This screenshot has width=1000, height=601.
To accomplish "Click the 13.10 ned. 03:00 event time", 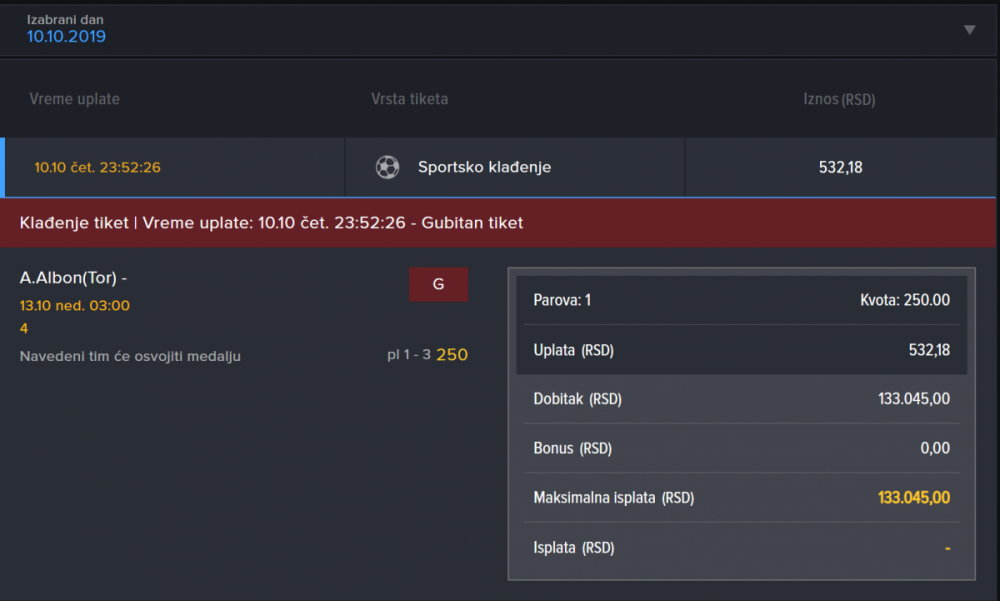I will coord(75,305).
